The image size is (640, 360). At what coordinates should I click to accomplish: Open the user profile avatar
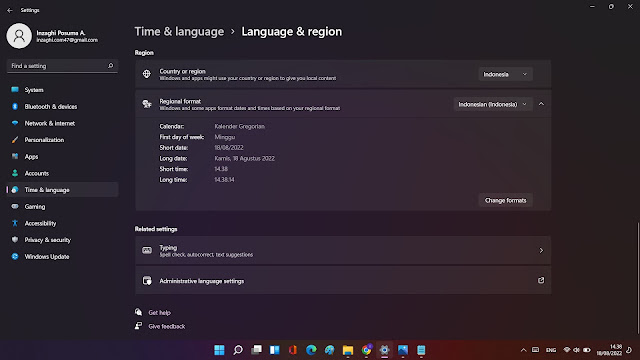coord(19,36)
